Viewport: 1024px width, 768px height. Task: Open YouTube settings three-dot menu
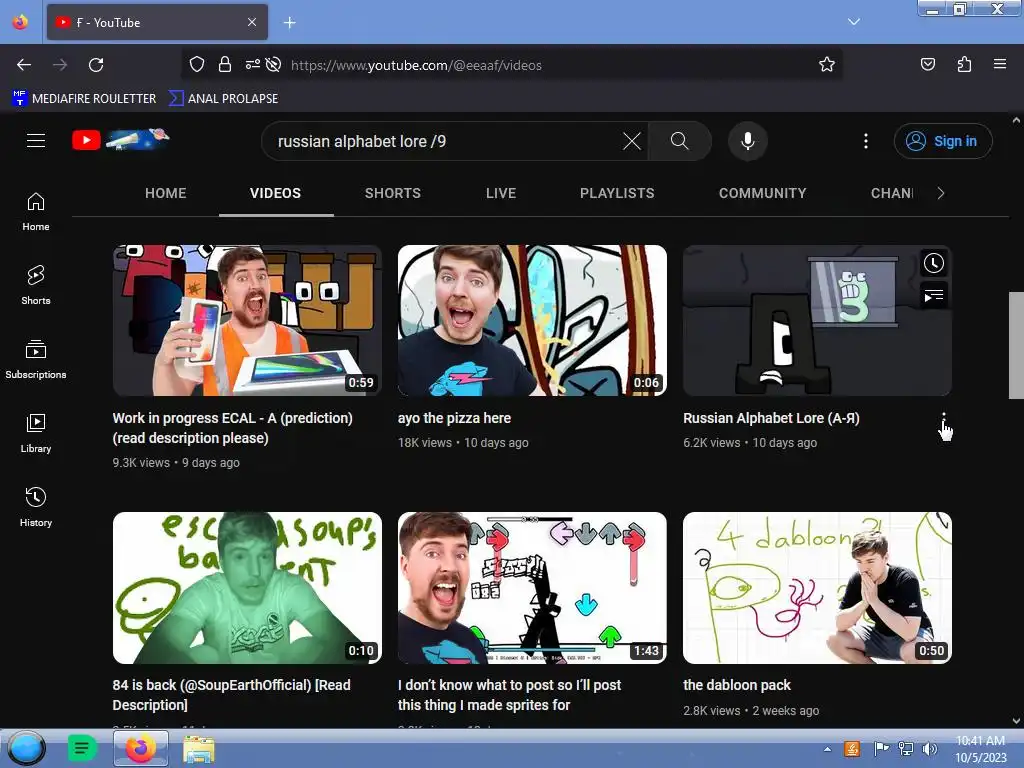[x=866, y=141]
